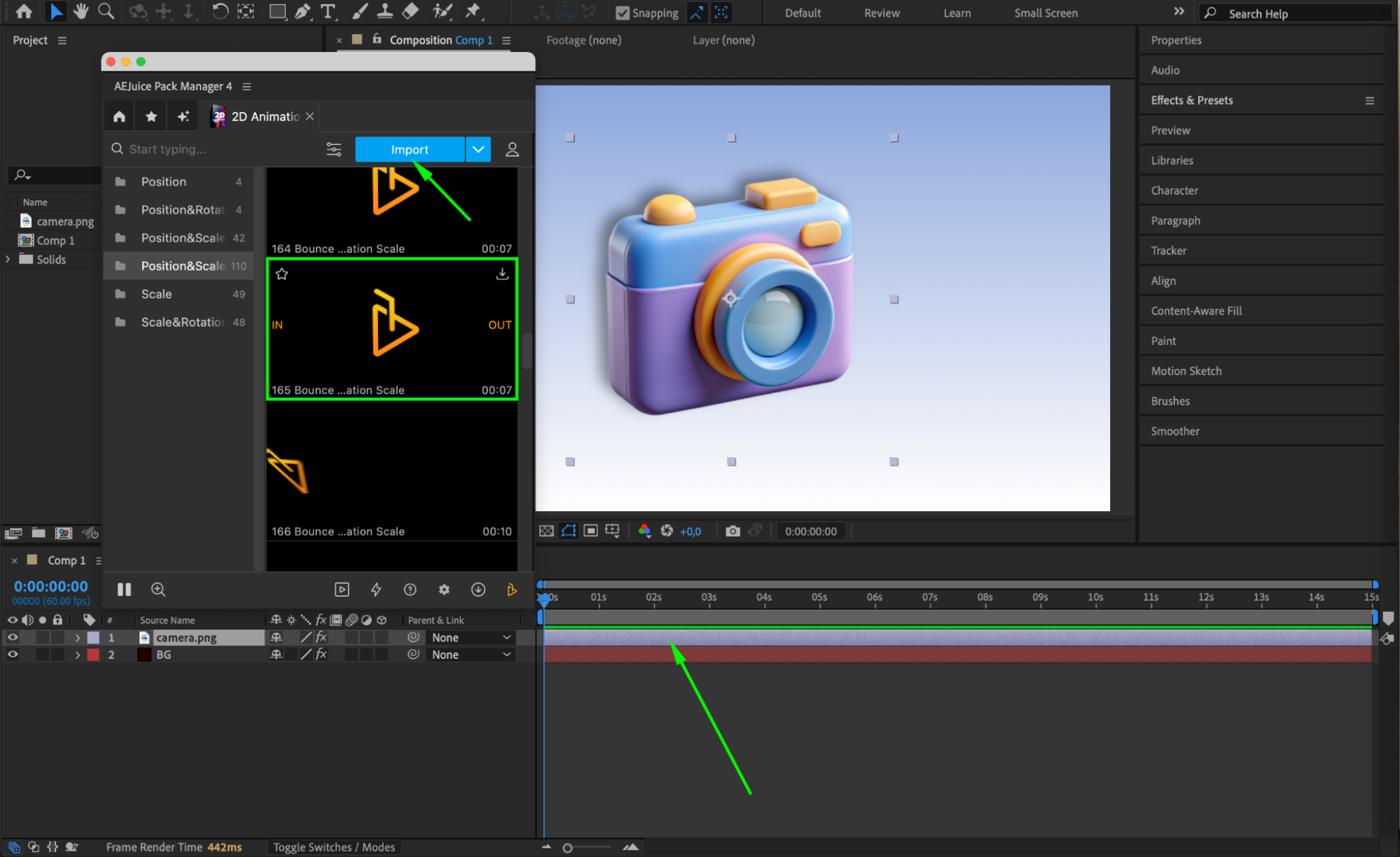This screenshot has width=1400, height=857.
Task: Hide the camera.png layer eye
Action: click(13, 637)
